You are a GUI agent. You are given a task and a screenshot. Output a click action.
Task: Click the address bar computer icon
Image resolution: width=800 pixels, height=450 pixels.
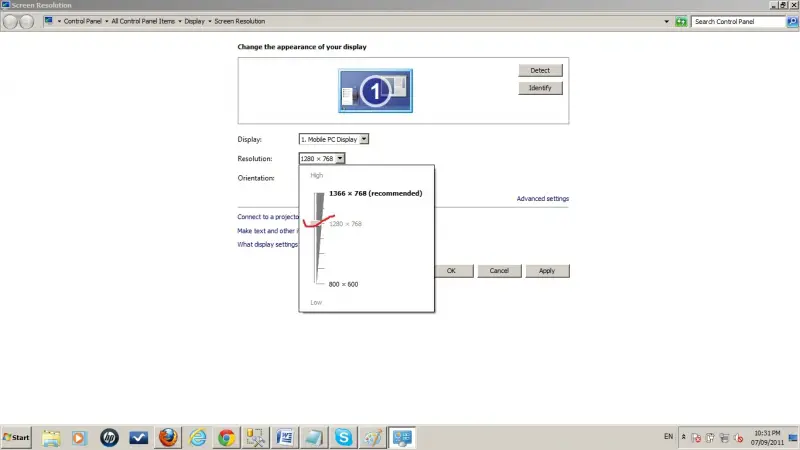49,21
